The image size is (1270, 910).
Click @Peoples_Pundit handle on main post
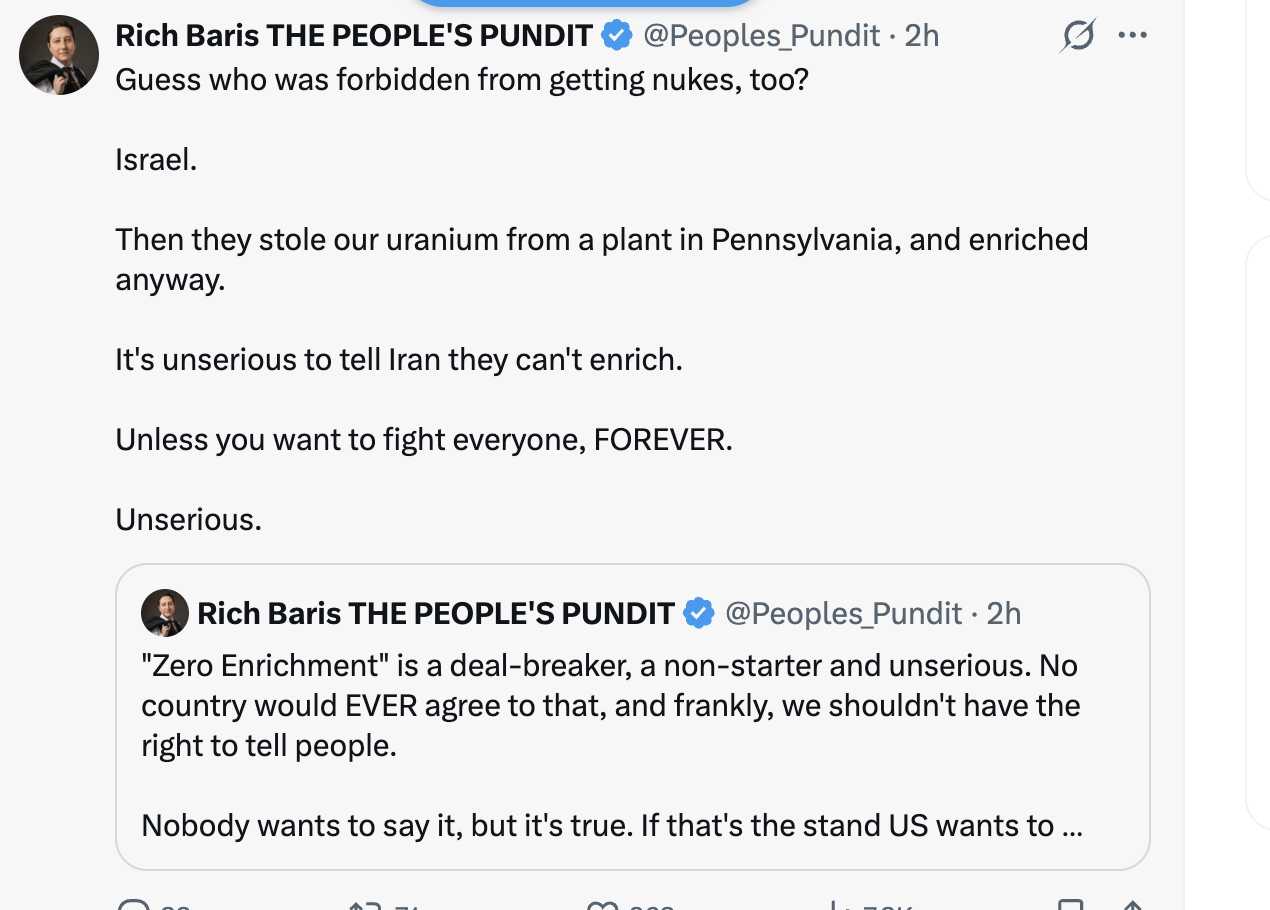(x=763, y=36)
